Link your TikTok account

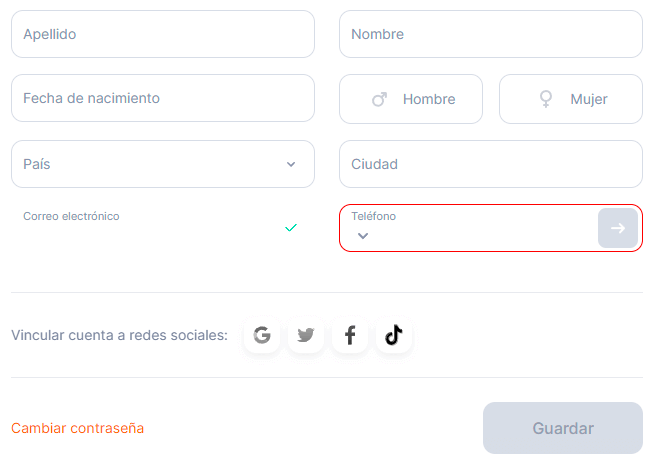click(394, 335)
